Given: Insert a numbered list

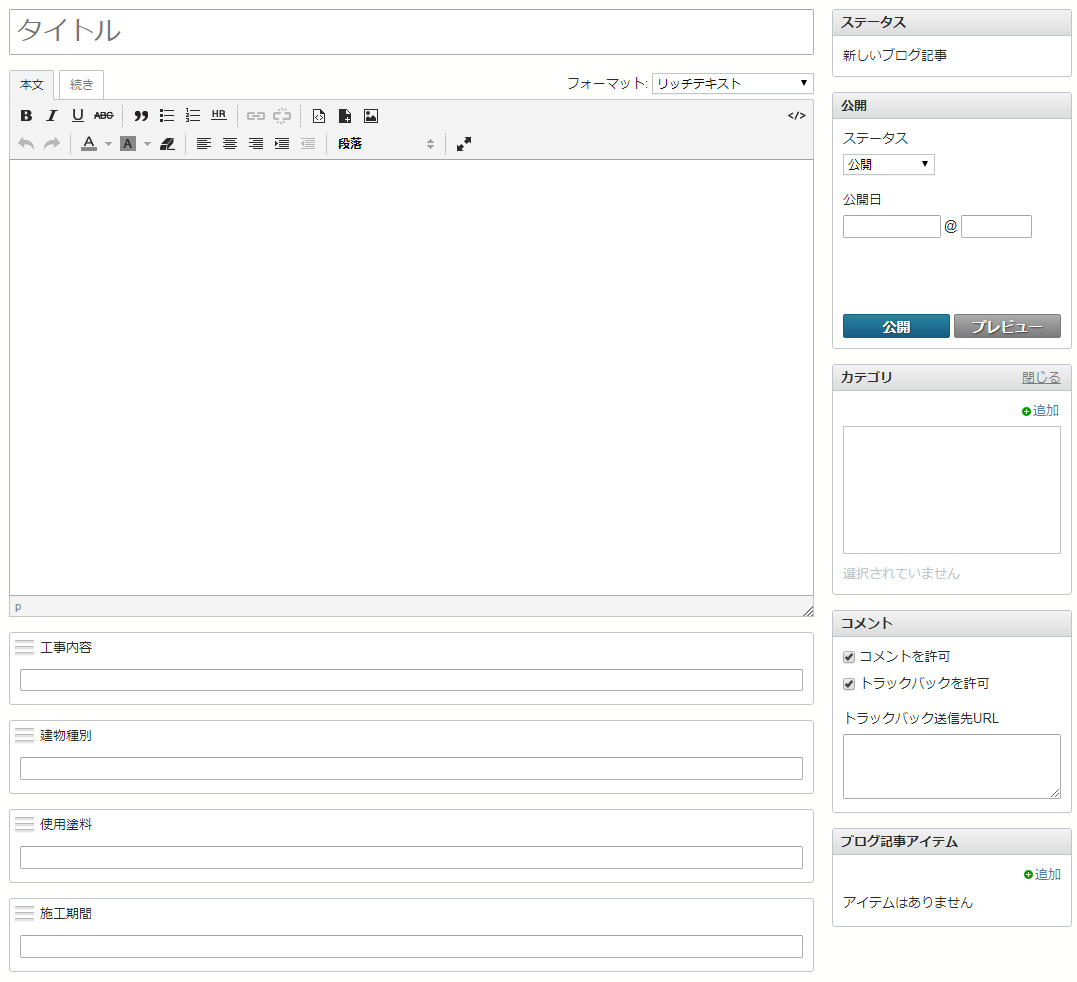Looking at the screenshot, I should coord(193,115).
